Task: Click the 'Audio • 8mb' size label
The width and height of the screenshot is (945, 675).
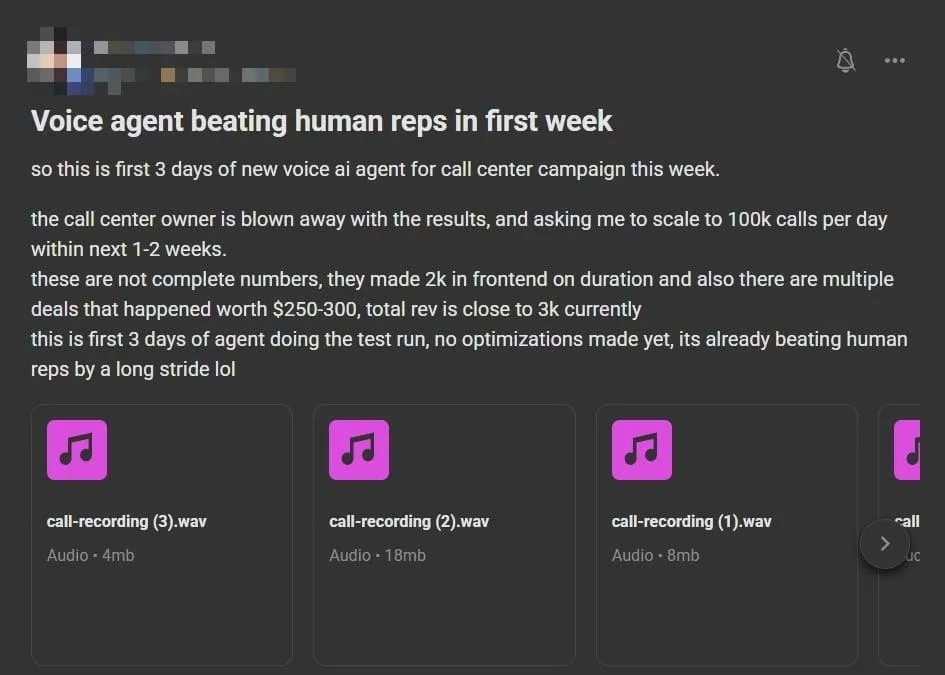Action: click(x=655, y=555)
